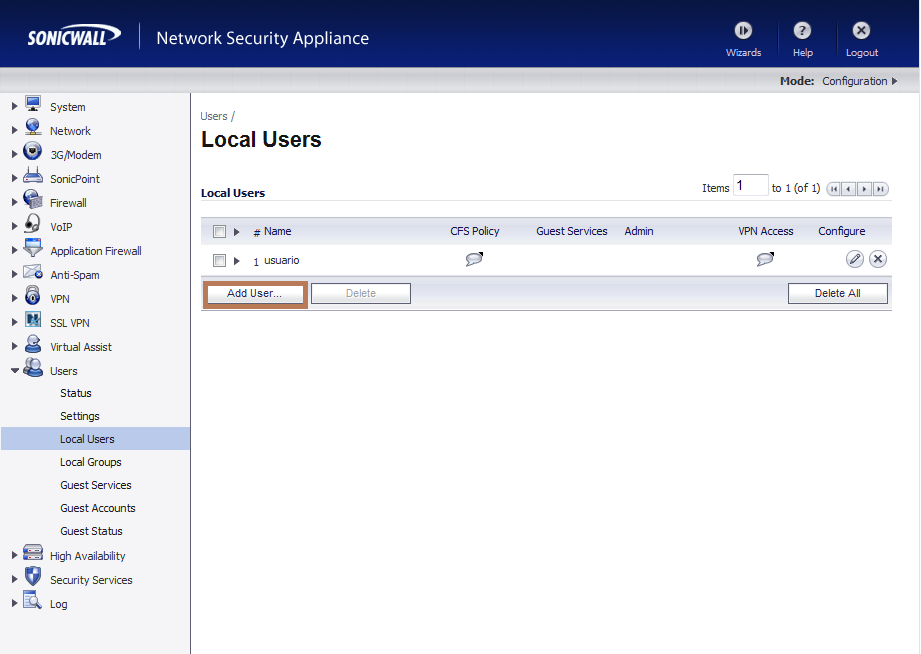Click the SSL VPN icon
Screen dimensions: 921x654
pyautogui.click(x=33, y=319)
